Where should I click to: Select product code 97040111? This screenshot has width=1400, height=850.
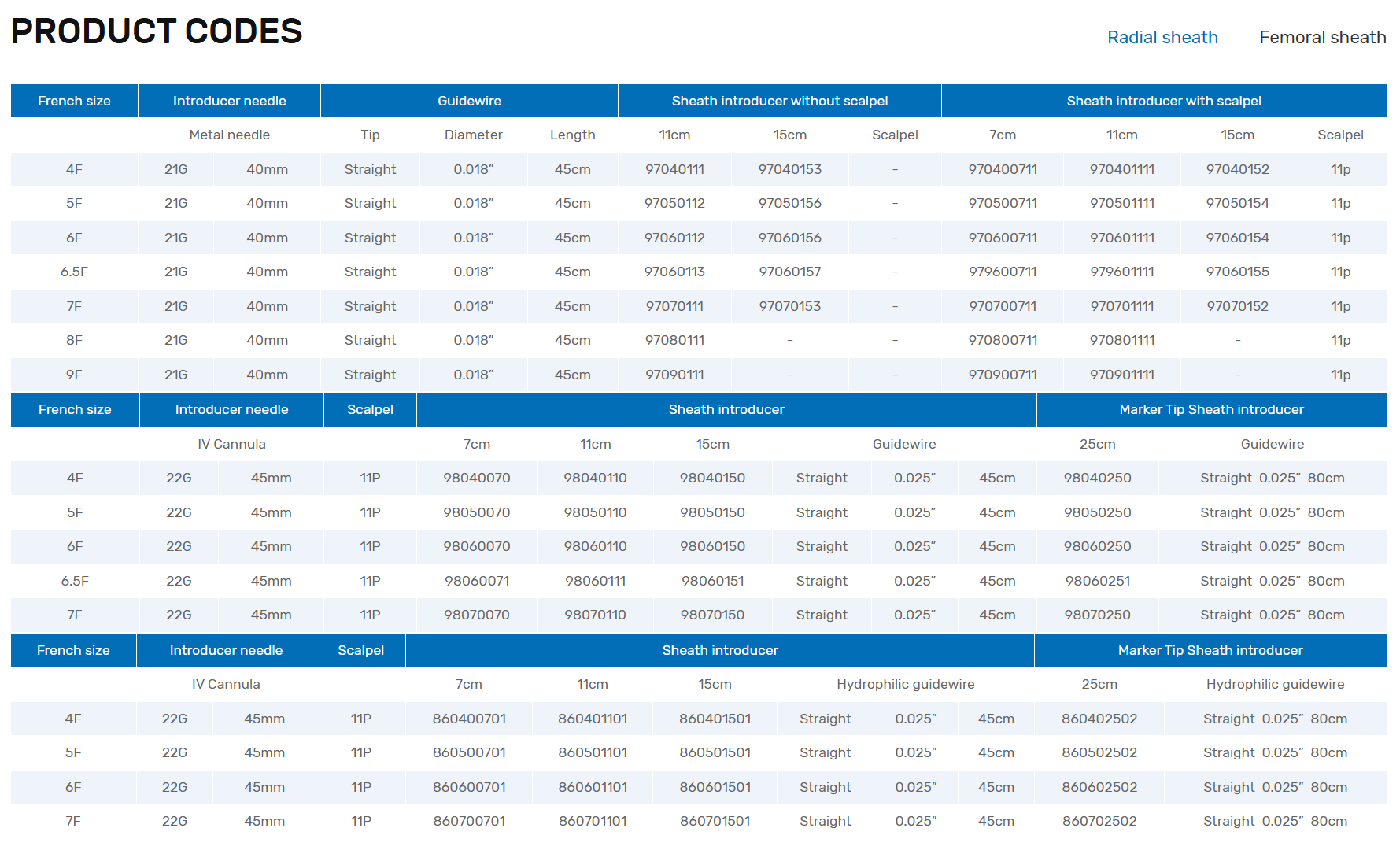(x=674, y=169)
